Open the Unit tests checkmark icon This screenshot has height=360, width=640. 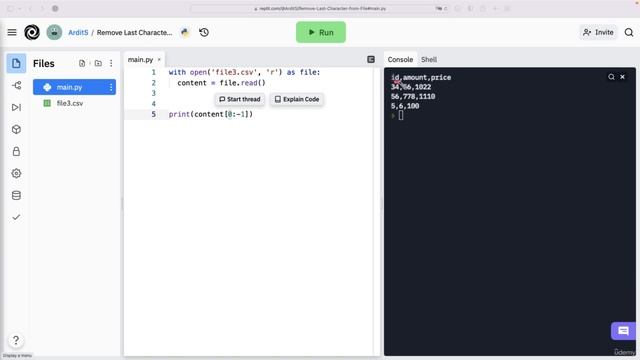16,217
